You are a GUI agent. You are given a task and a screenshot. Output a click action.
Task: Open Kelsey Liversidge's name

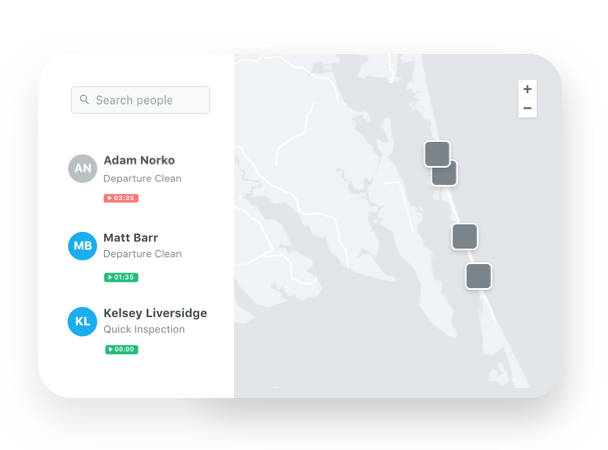[155, 313]
